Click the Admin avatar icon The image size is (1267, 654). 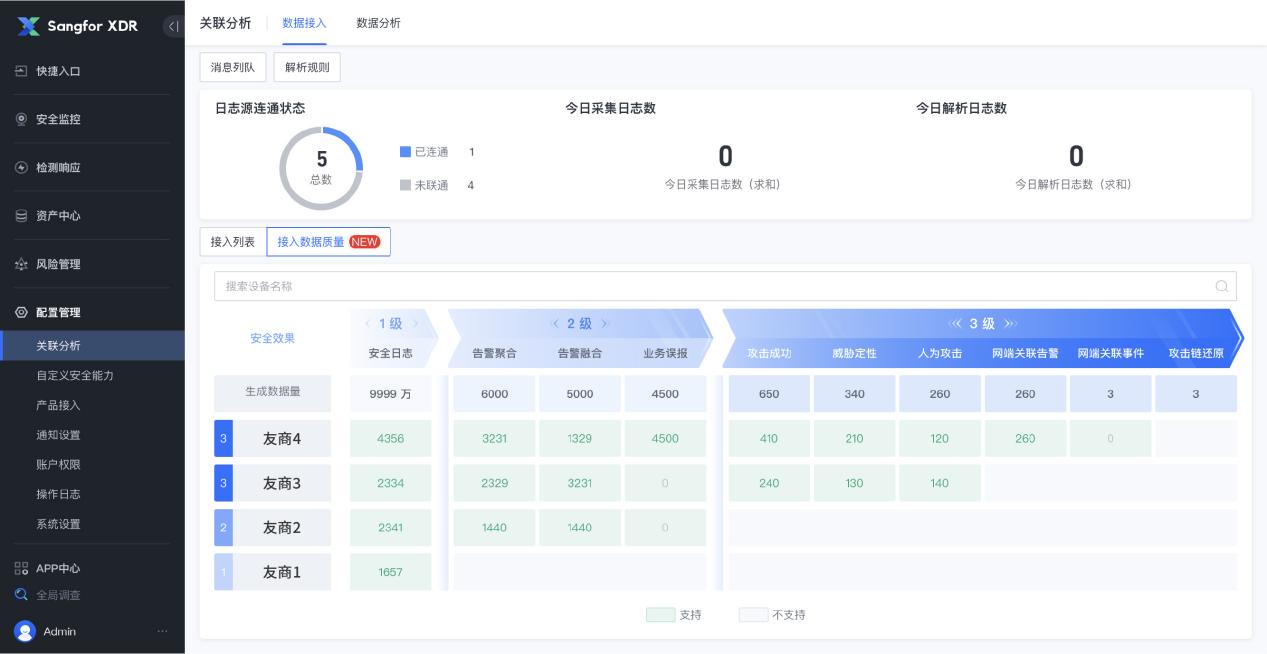click(x=25, y=631)
